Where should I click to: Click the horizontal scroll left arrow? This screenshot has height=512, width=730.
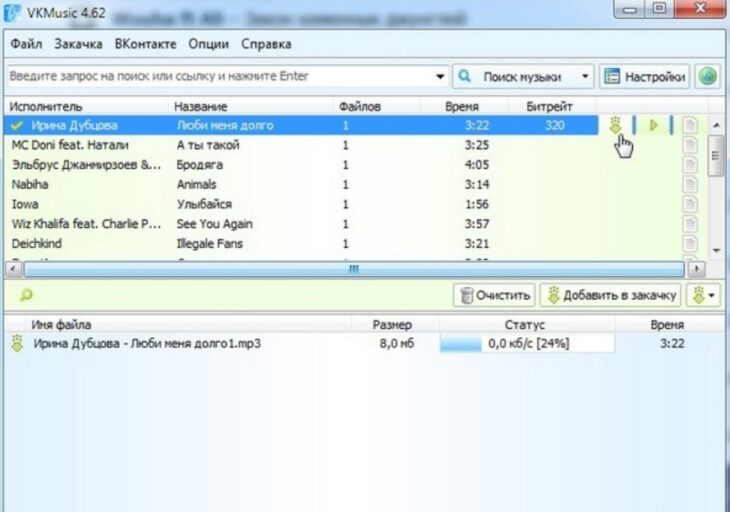click(x=13, y=269)
